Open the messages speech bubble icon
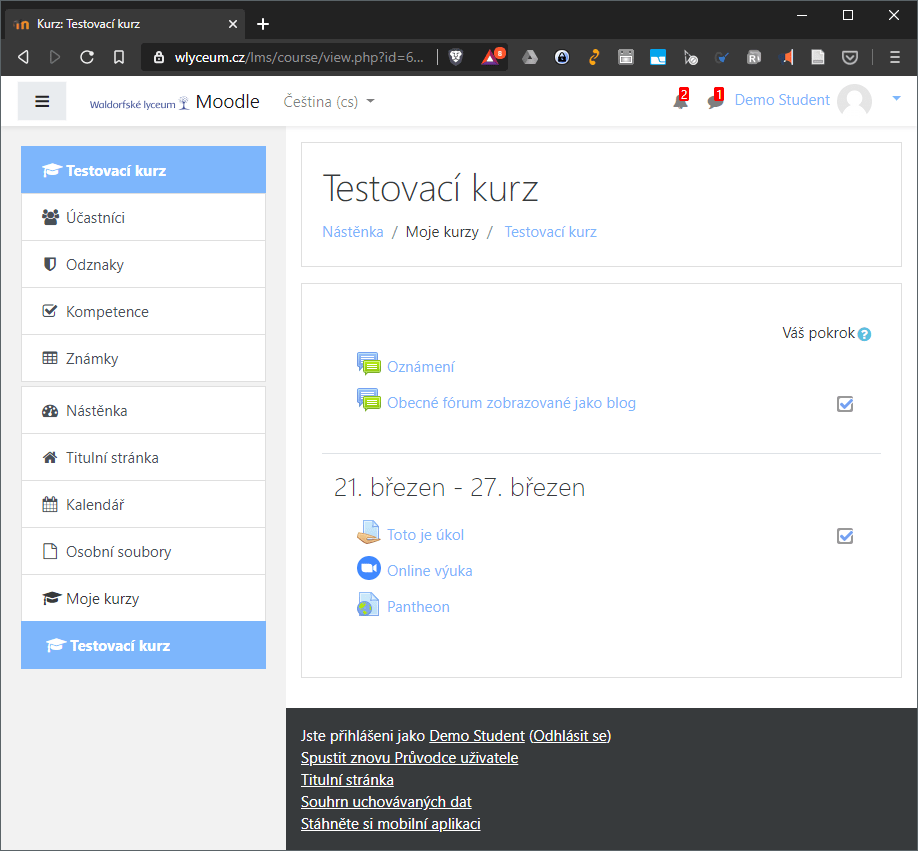This screenshot has width=918, height=851. (715, 101)
